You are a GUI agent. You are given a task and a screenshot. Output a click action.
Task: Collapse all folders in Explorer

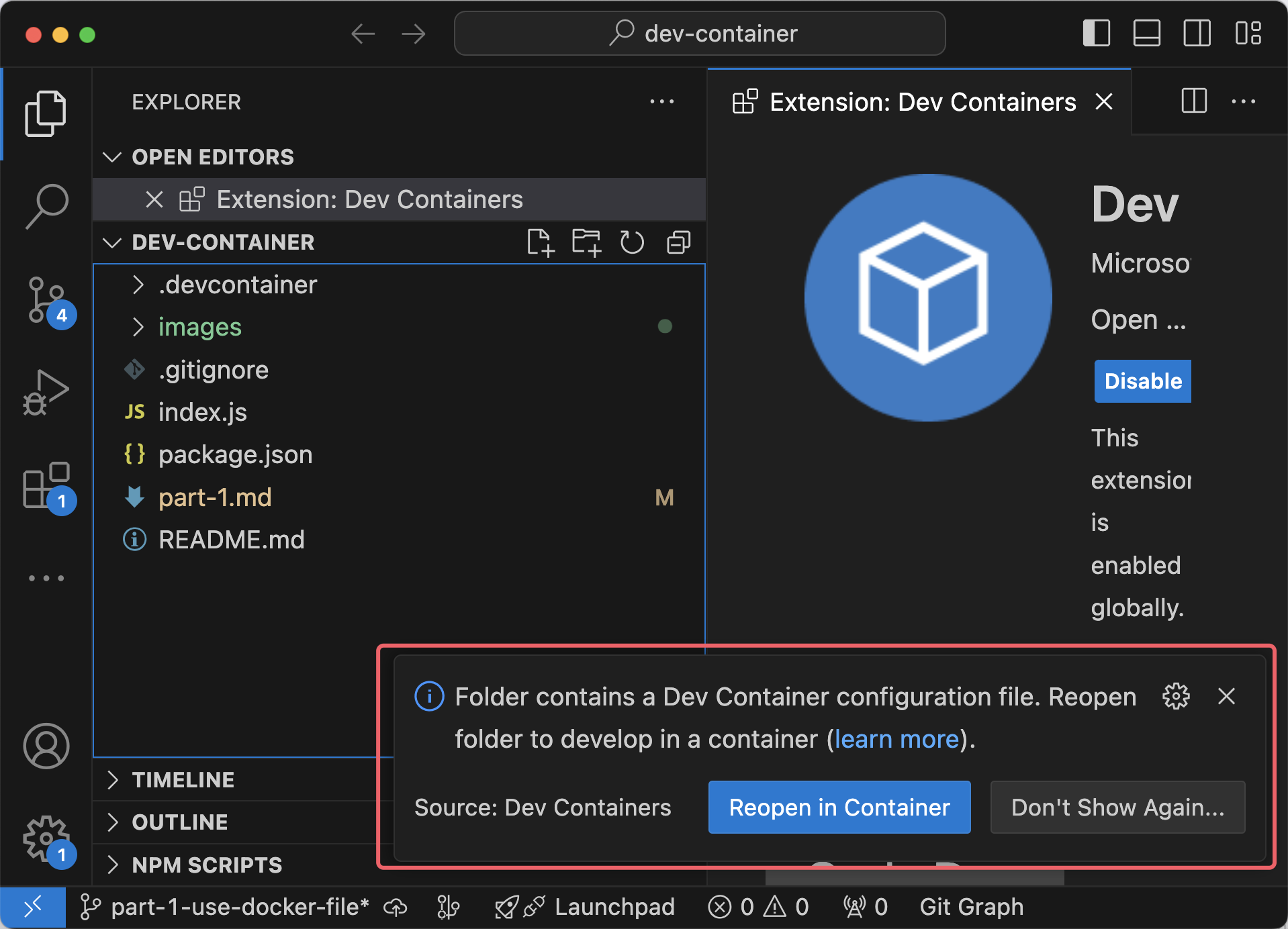pyautogui.click(x=678, y=242)
